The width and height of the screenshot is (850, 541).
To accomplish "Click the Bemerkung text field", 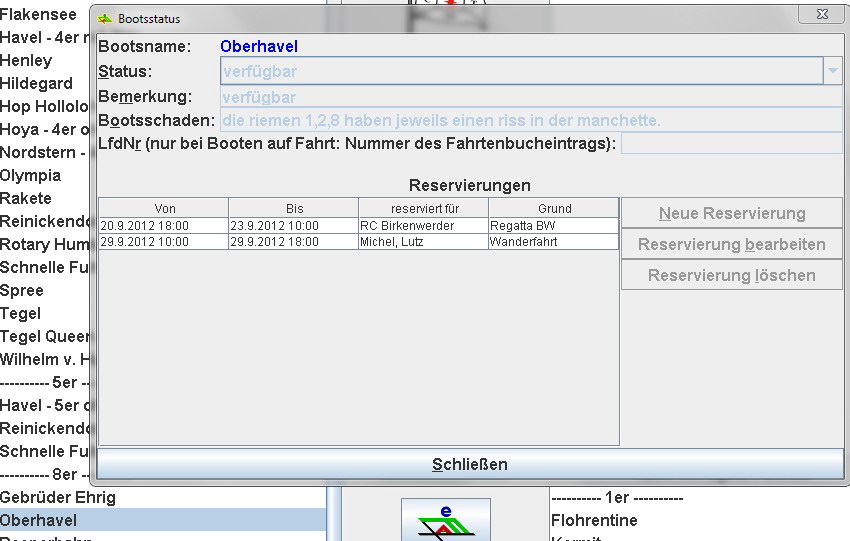I will pos(530,97).
